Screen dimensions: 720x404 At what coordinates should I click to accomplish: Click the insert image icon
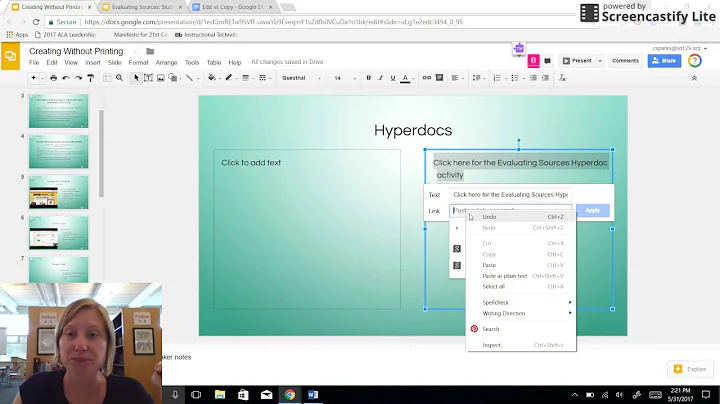pos(161,78)
